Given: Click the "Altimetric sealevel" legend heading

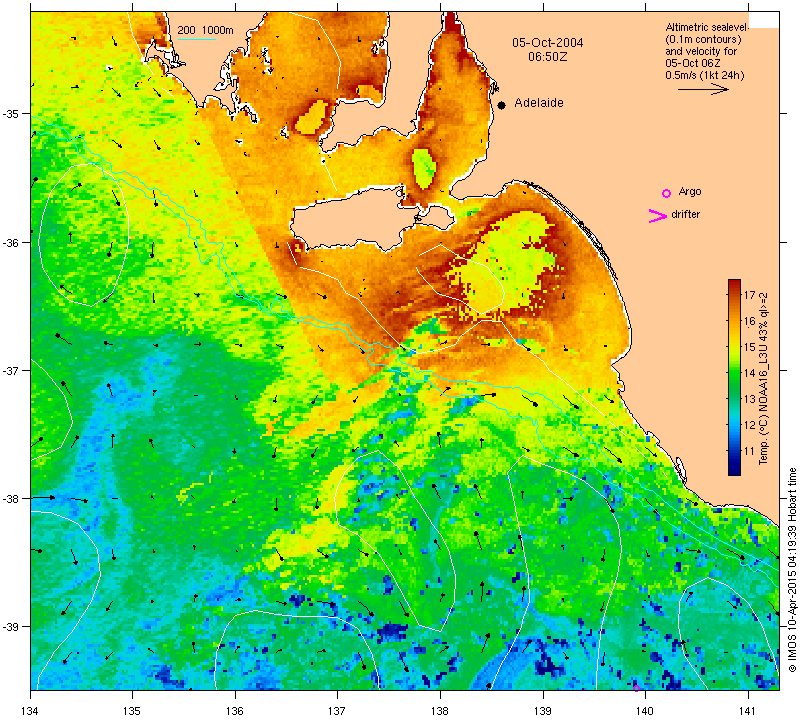Looking at the screenshot, I should [x=707, y=27].
